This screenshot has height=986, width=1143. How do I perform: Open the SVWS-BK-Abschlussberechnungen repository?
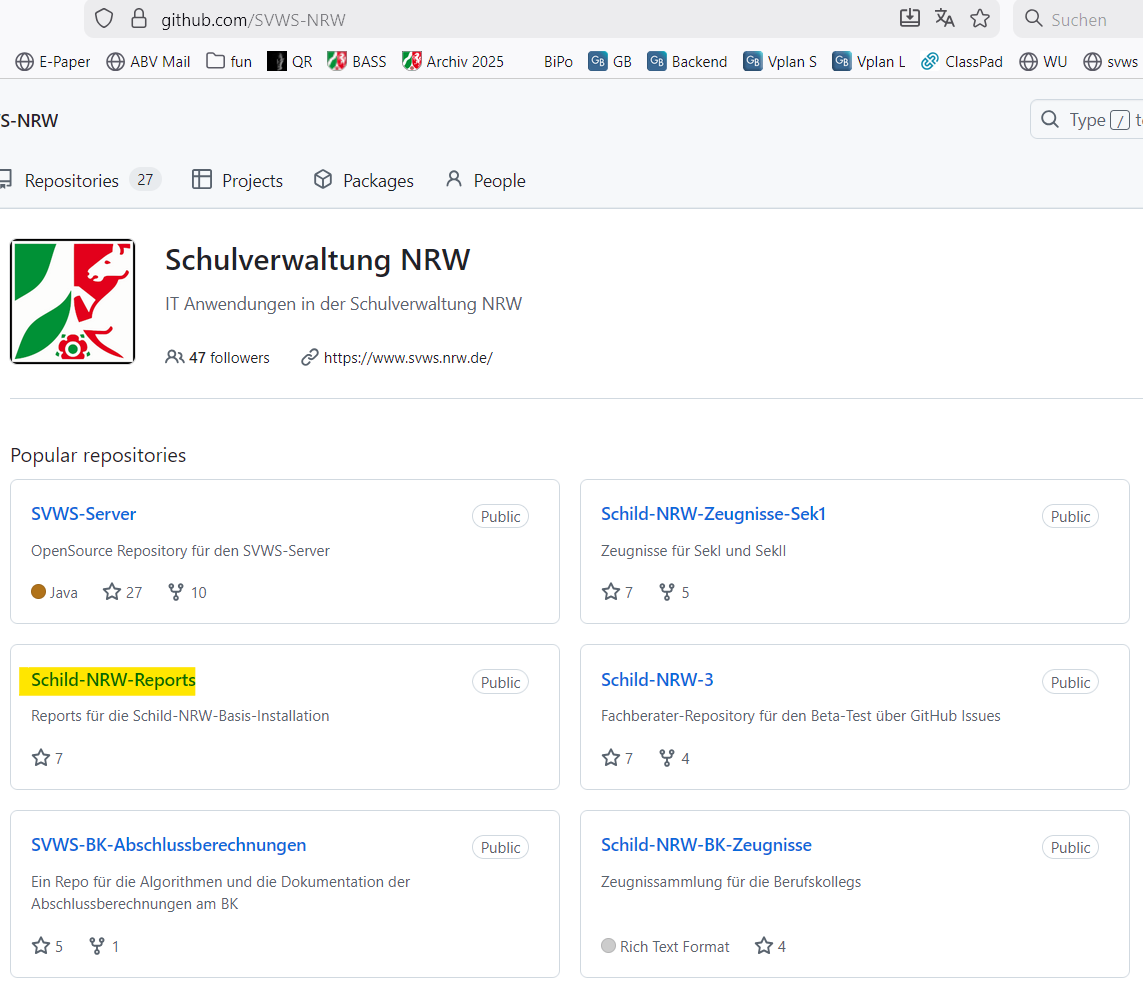click(x=168, y=845)
